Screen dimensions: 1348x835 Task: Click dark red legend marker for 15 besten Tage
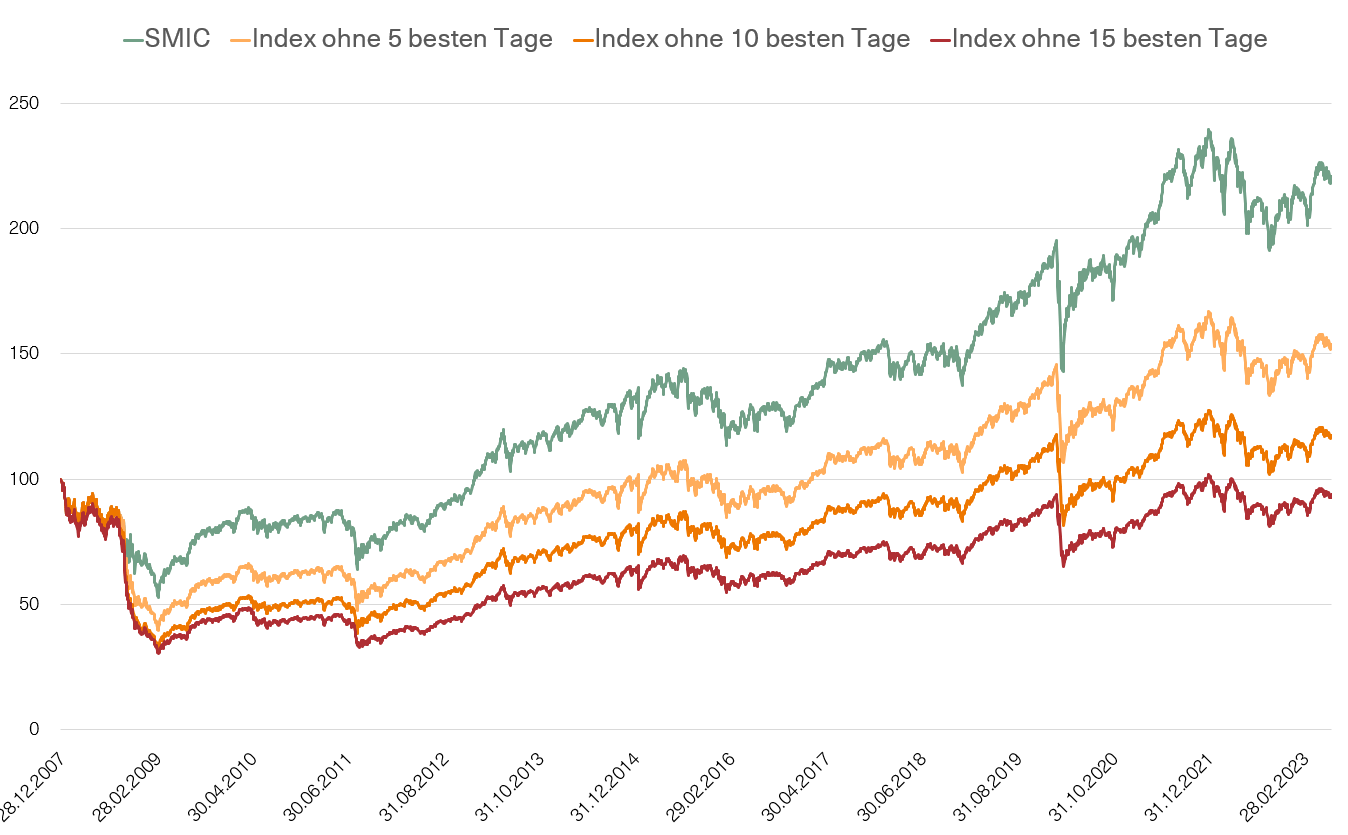[939, 40]
